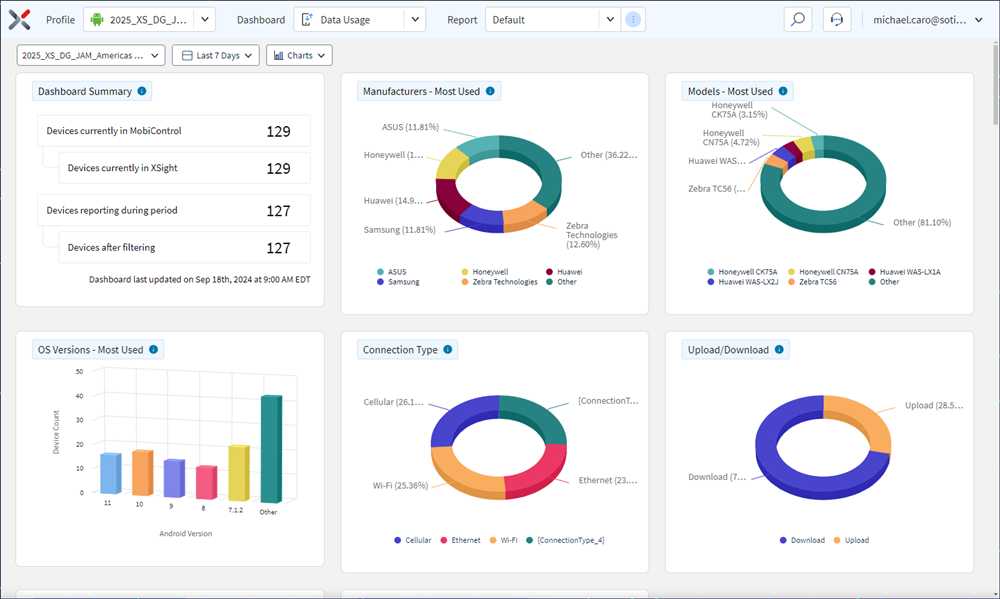Click the bar chart icon in Charts button
The height and width of the screenshot is (599, 1000).
click(279, 55)
